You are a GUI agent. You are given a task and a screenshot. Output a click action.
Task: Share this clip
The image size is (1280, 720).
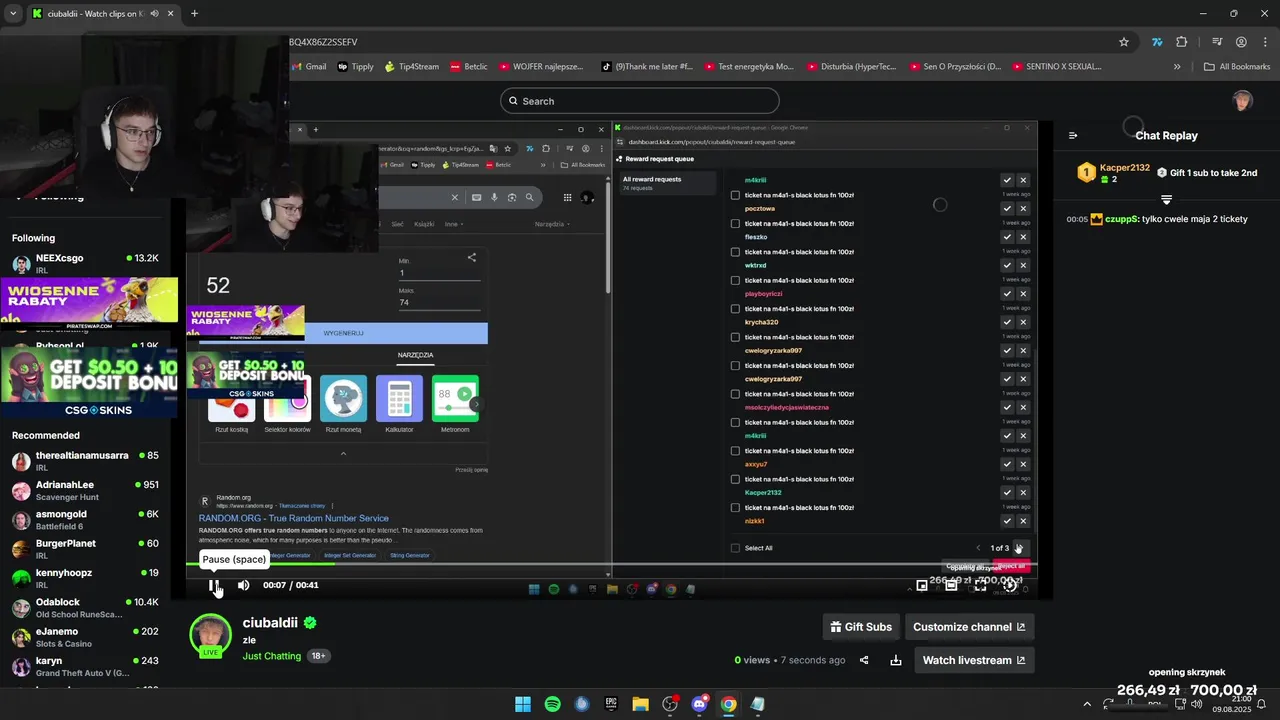(x=864, y=660)
